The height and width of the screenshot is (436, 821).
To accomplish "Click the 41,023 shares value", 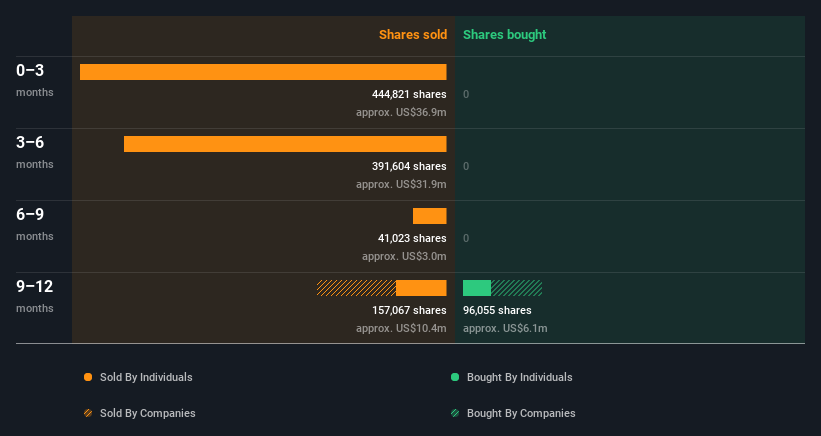I will [412, 238].
